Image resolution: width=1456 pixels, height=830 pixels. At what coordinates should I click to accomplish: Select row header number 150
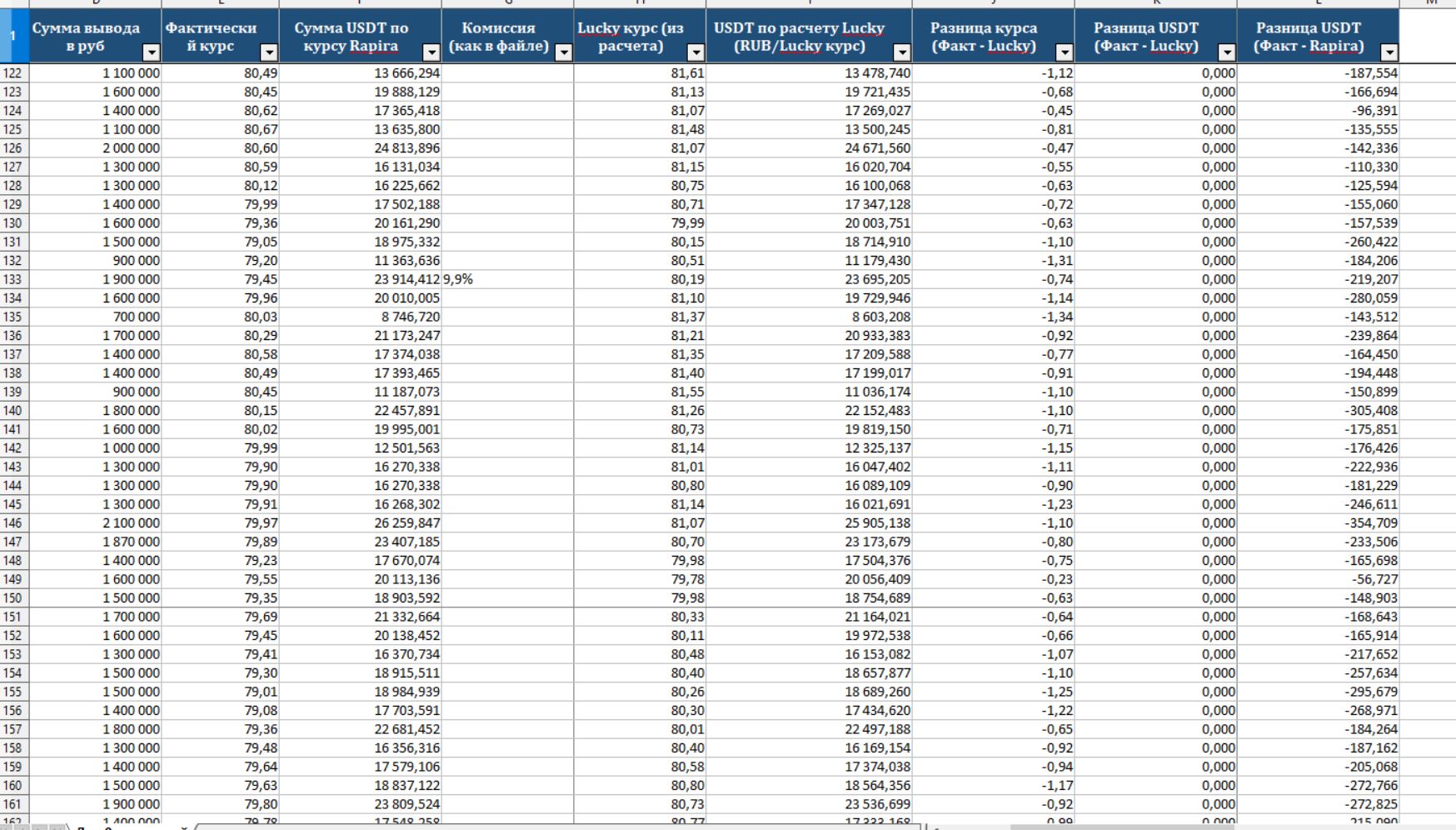(x=13, y=598)
